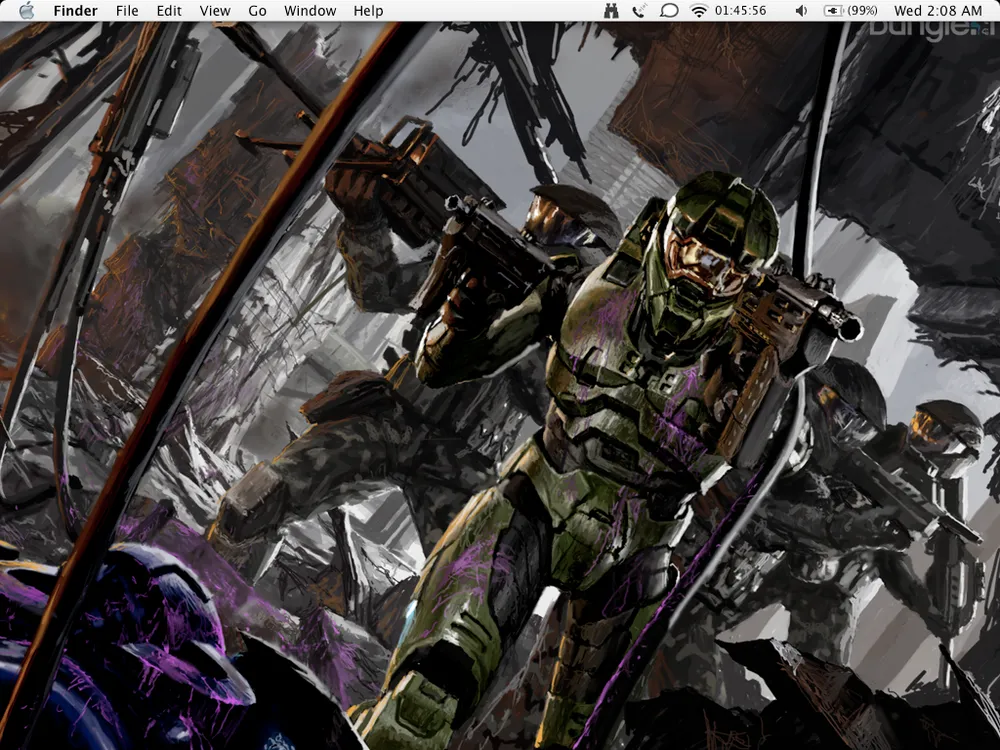
Task: Click the Wed 2:08 AM clock
Action: [937, 11]
